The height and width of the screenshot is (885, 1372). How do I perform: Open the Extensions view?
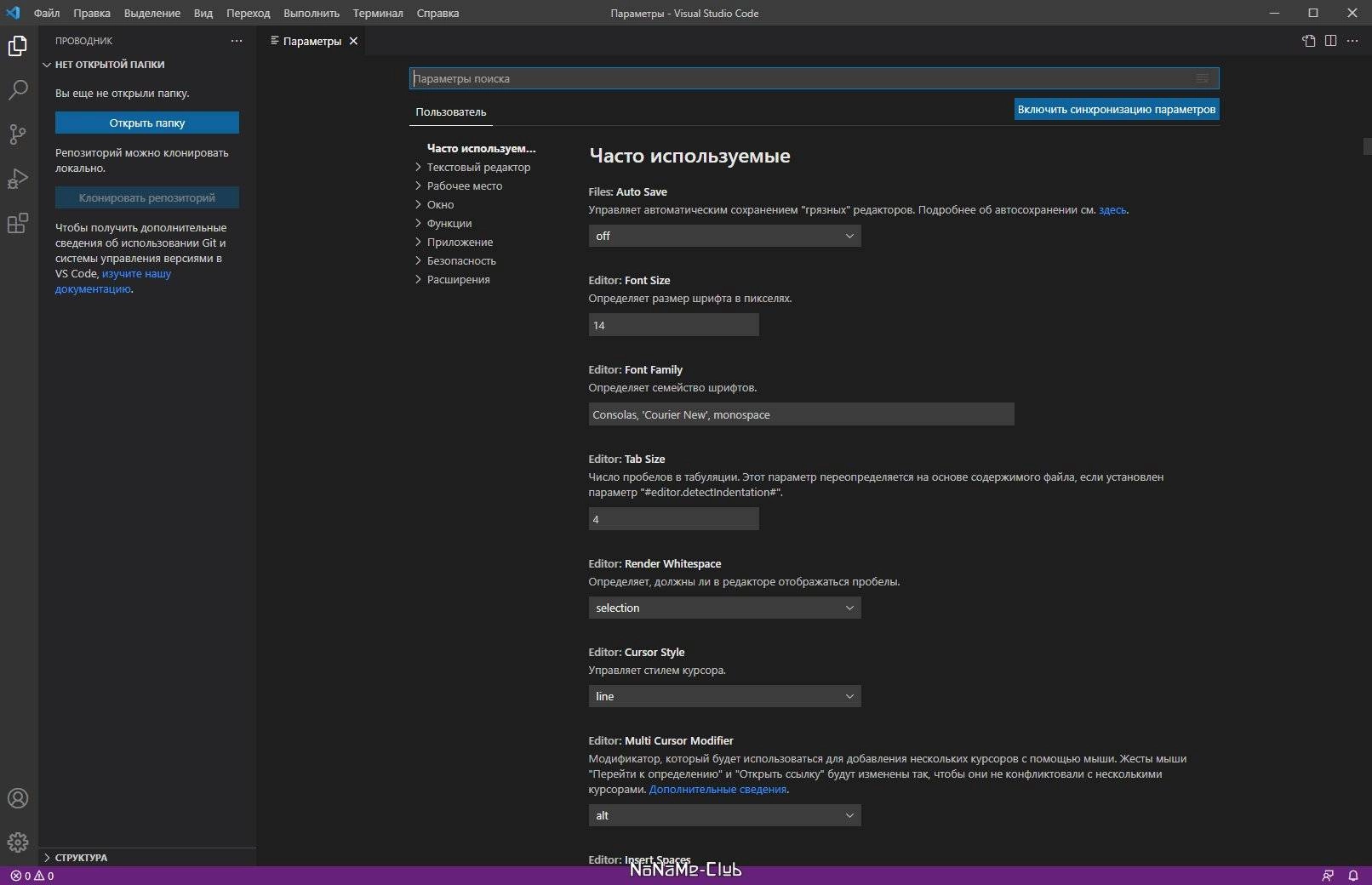[x=18, y=223]
